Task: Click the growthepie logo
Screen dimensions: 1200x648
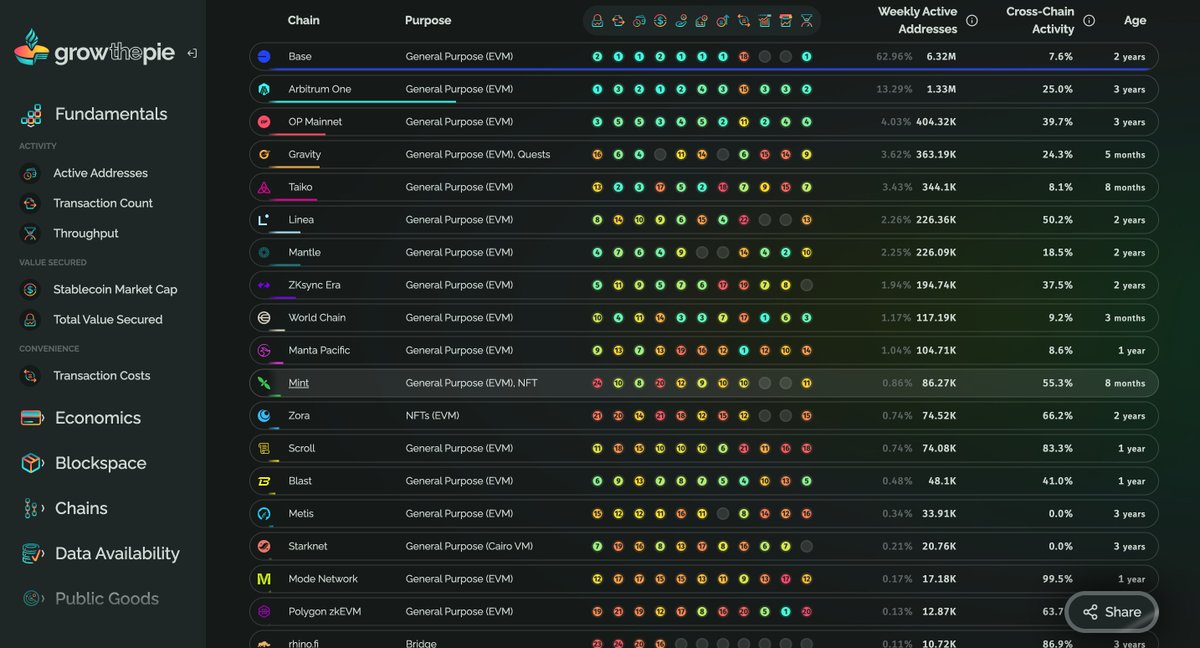Action: click(94, 50)
